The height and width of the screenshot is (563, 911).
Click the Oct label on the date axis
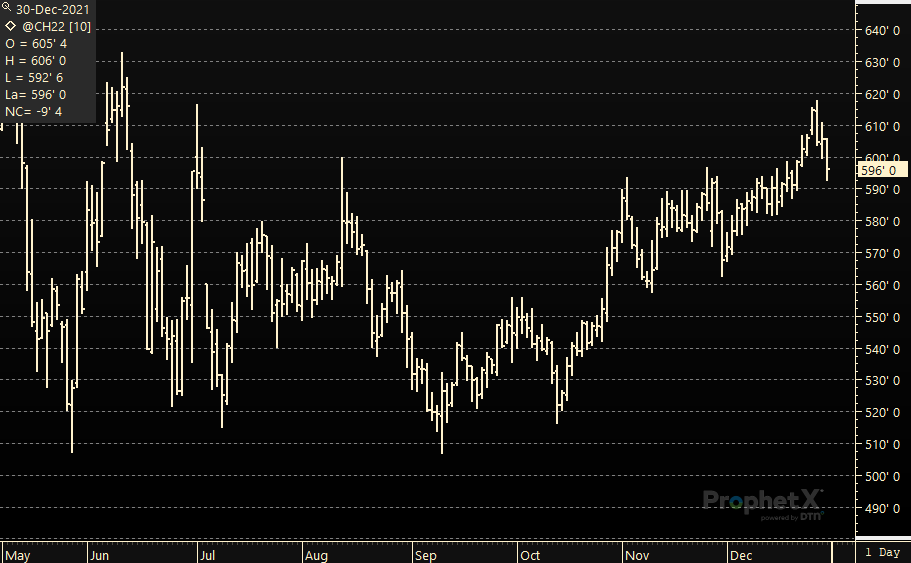point(530,555)
